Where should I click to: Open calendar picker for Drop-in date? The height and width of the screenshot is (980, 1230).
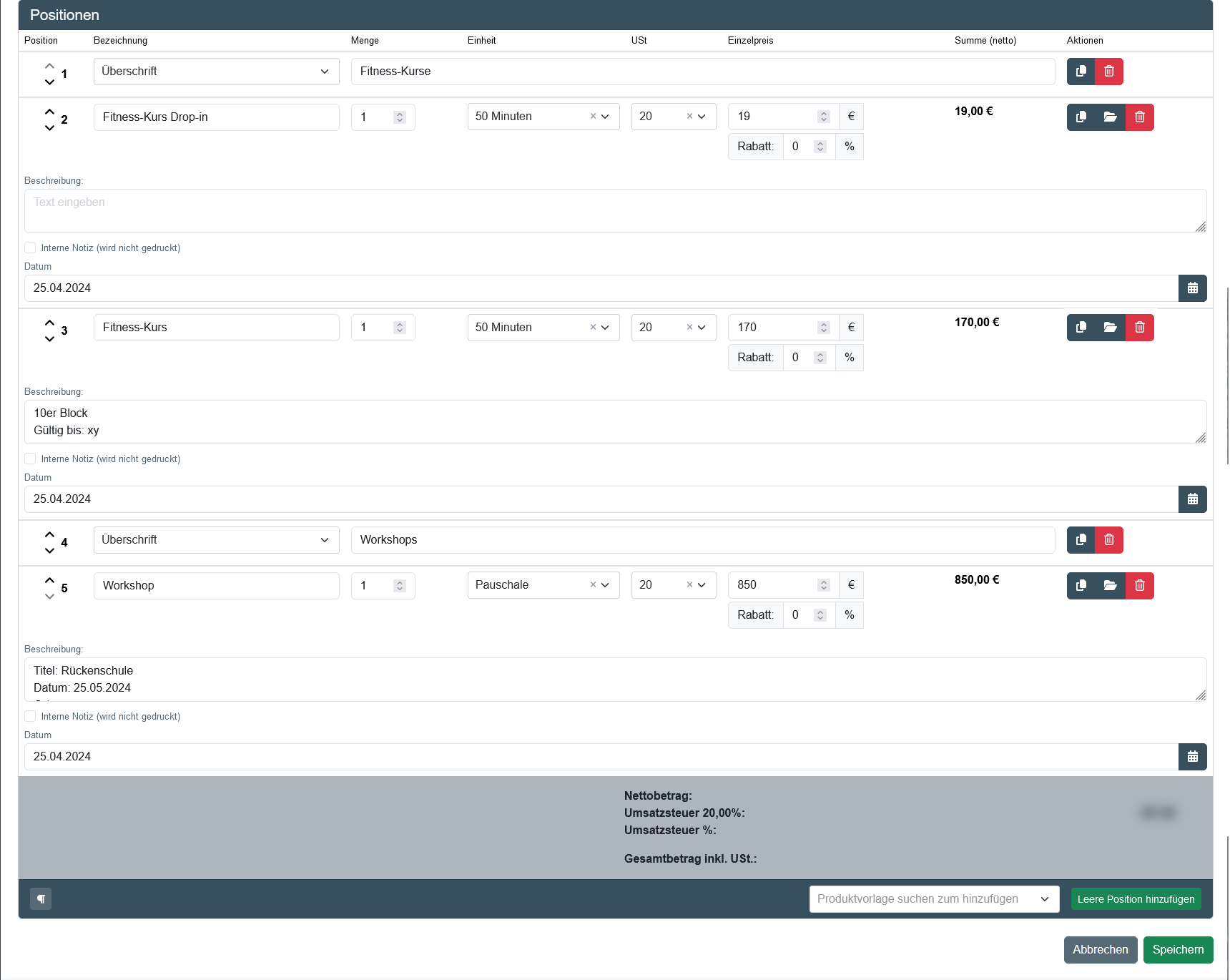(x=1192, y=288)
